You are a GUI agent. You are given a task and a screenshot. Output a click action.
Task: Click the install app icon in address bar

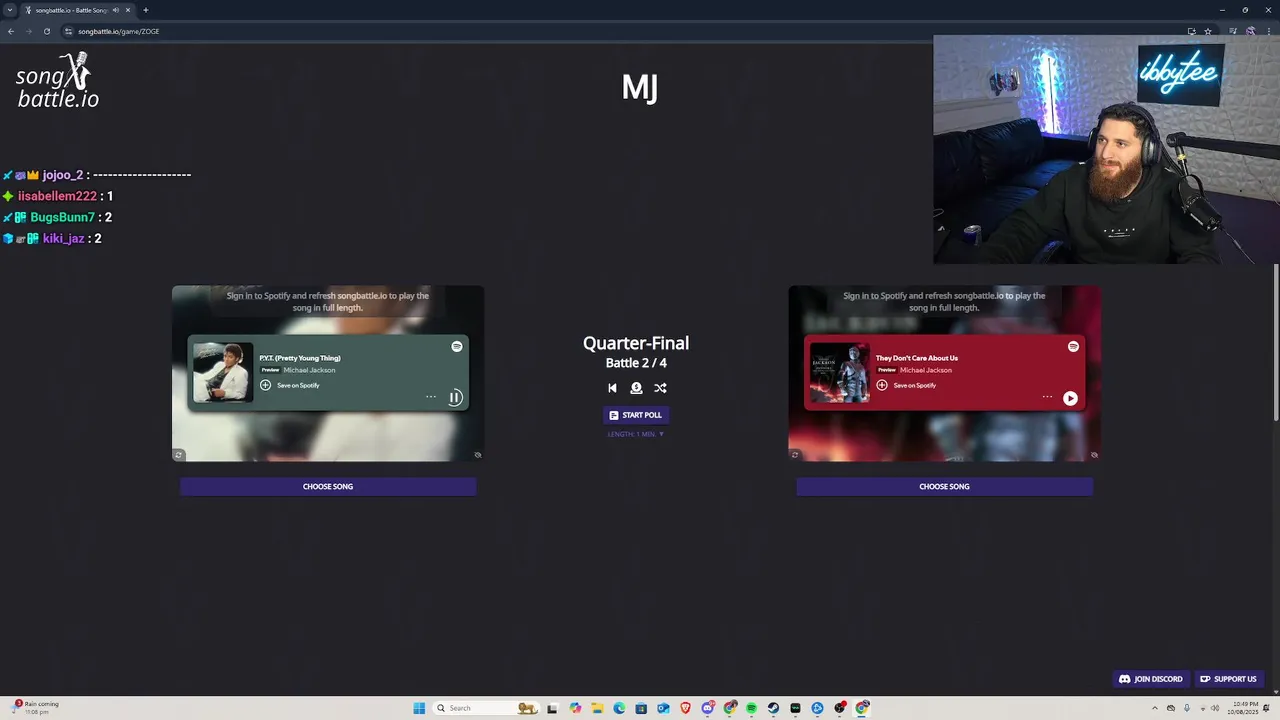coord(1191,31)
